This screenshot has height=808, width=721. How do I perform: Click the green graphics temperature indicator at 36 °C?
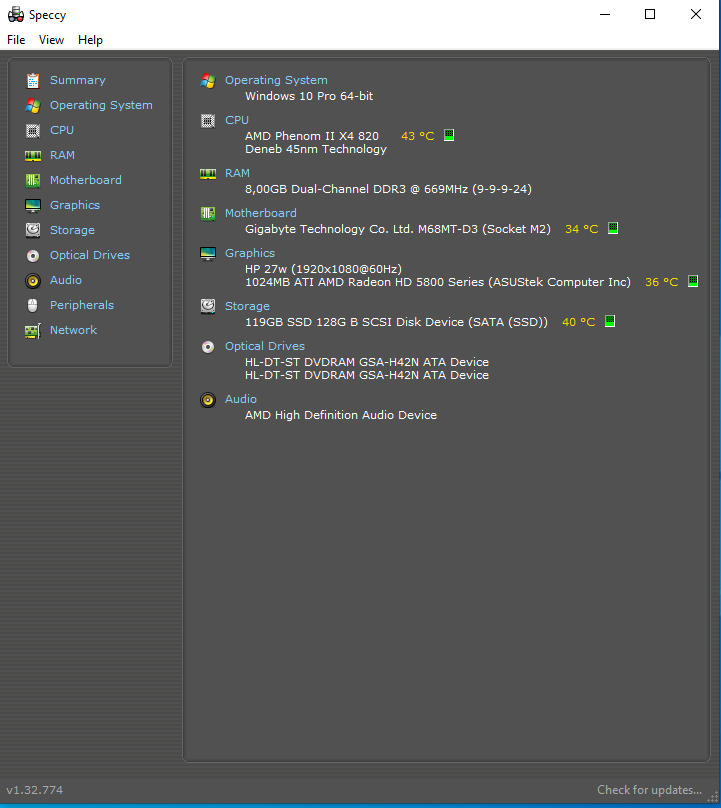[x=693, y=281]
